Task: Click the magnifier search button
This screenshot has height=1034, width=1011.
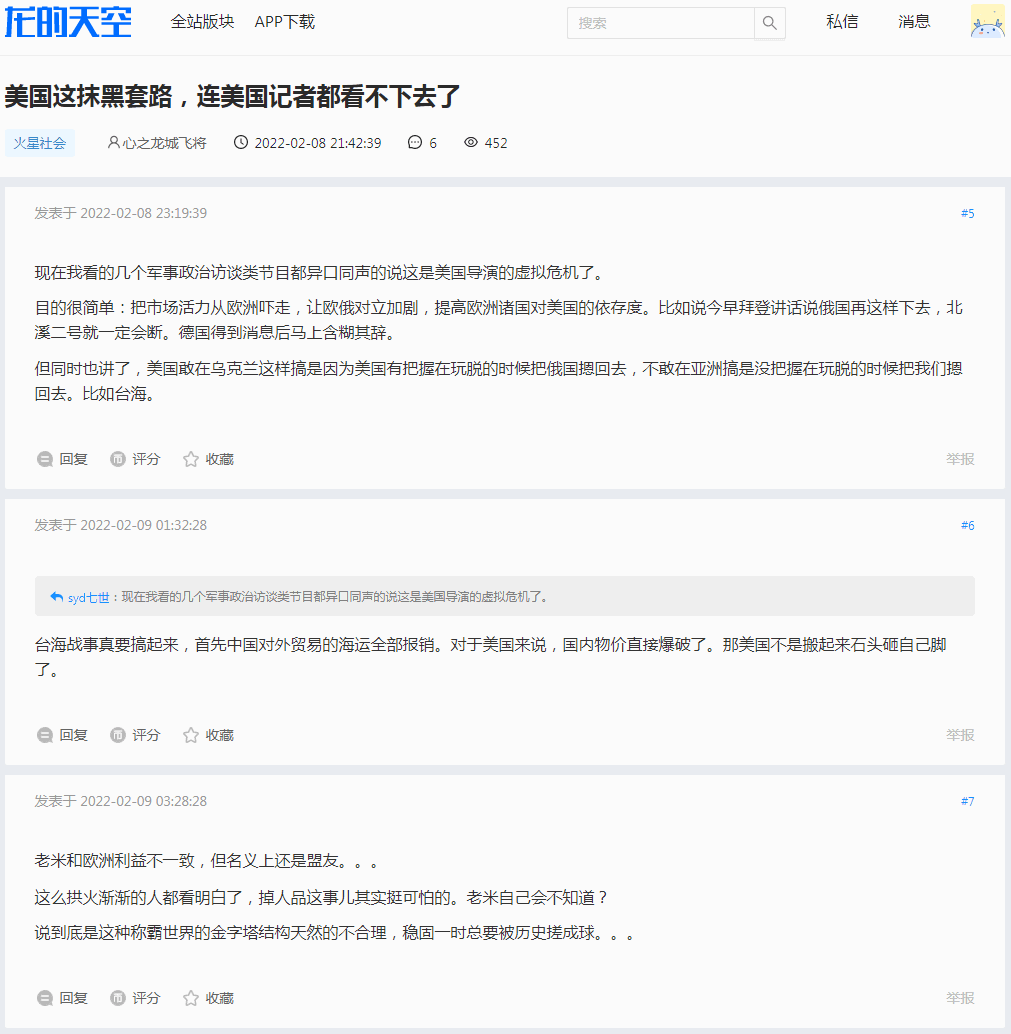Action: (x=770, y=23)
